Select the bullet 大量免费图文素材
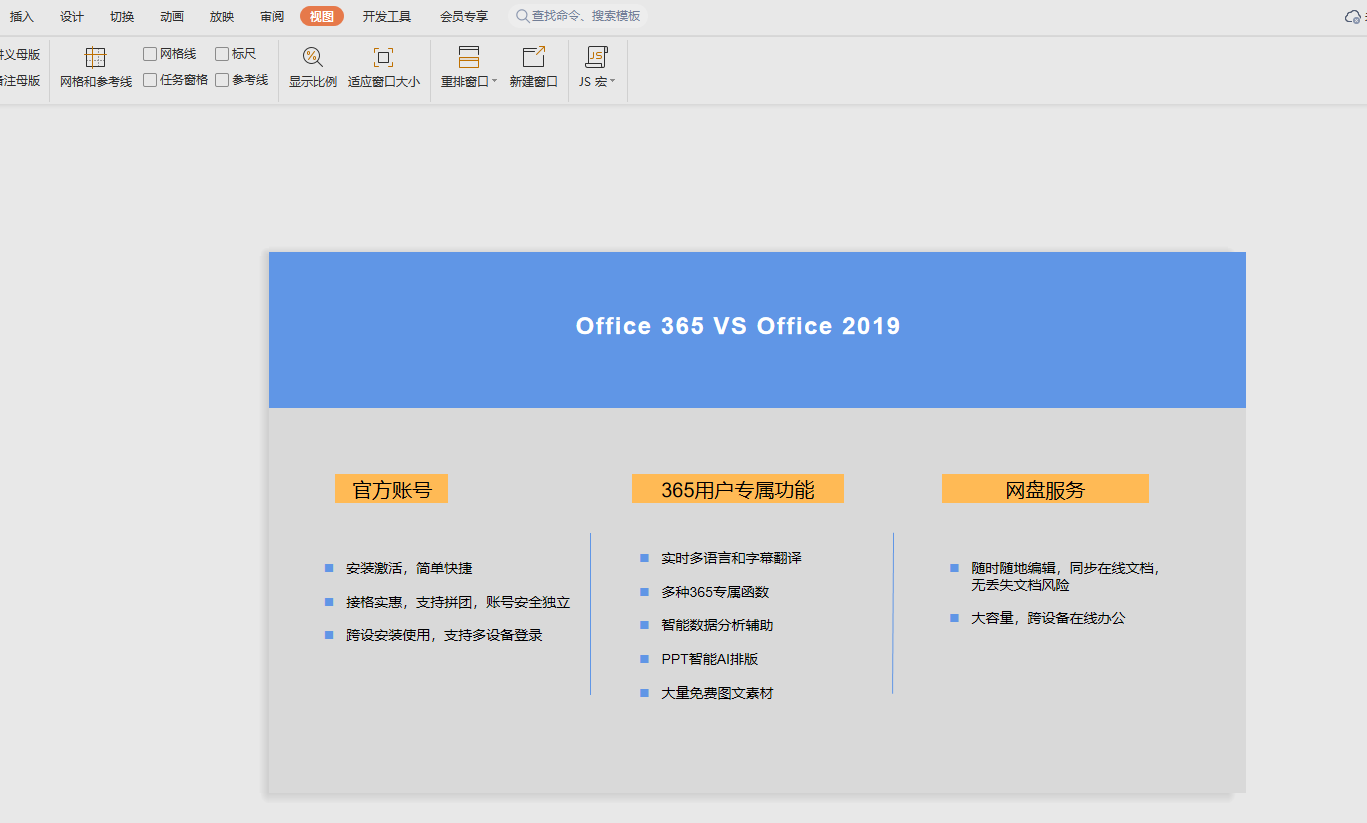This screenshot has width=1367, height=823. pos(717,693)
